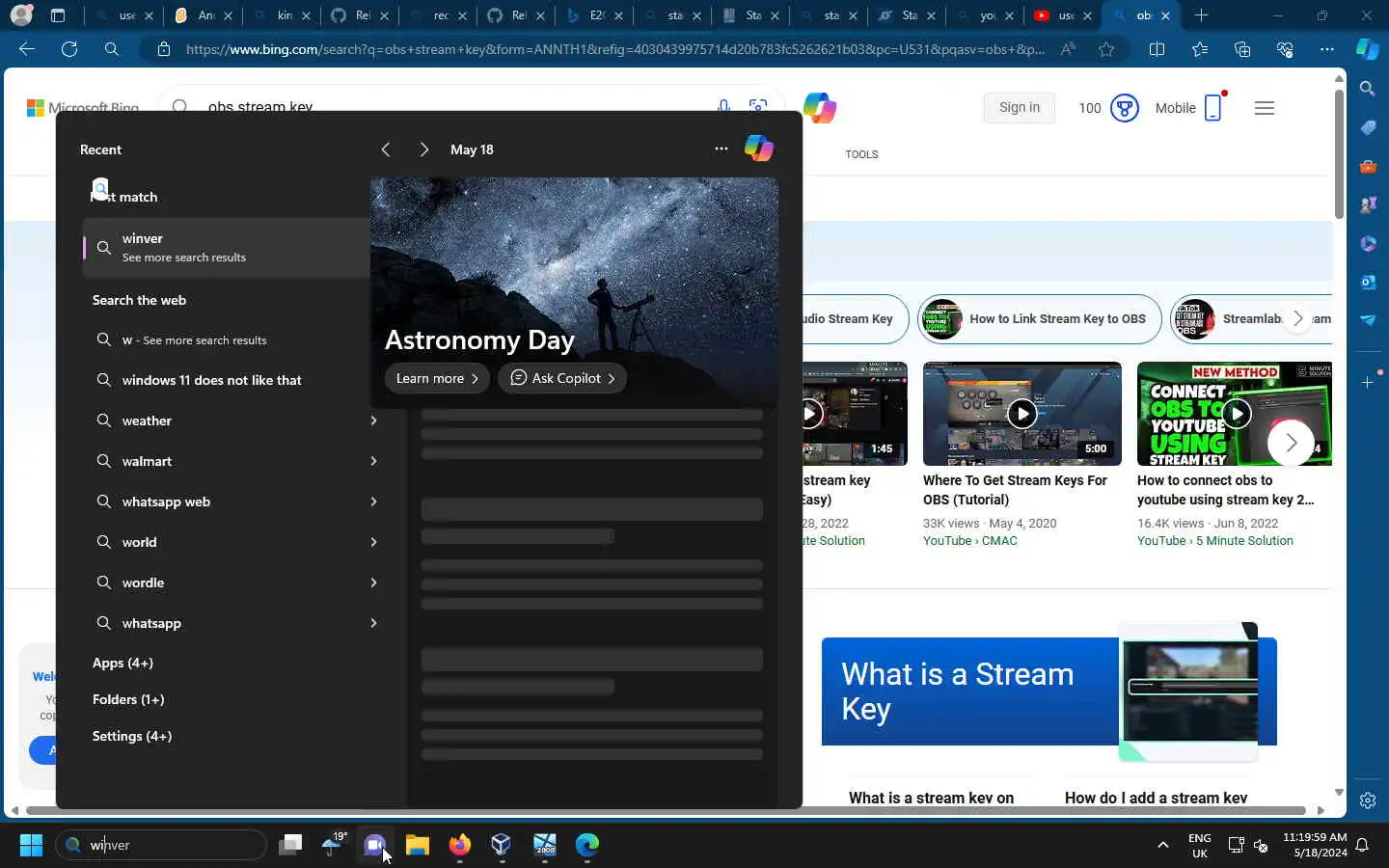Viewport: 1389px width, 868px height.
Task: Expand the wordle suggestion chevron
Action: click(373, 583)
